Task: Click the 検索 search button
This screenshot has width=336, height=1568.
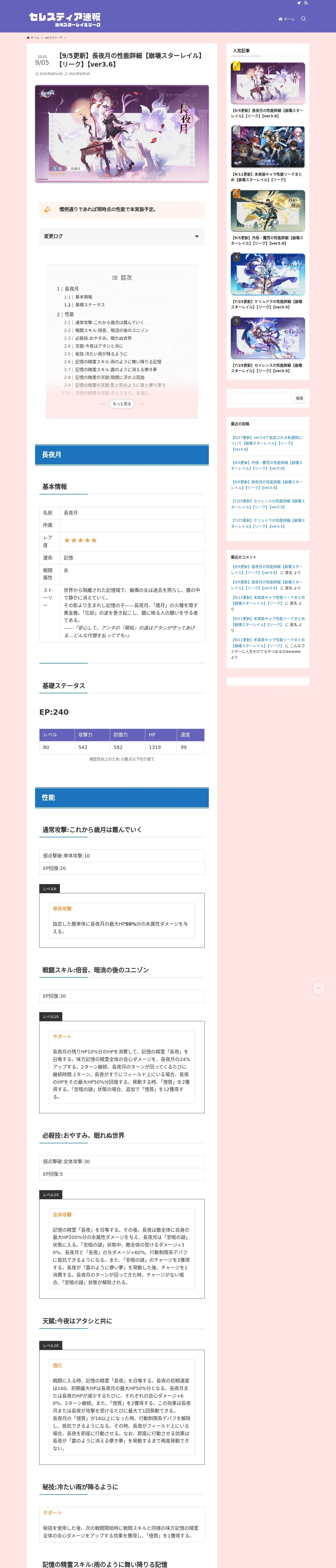Action: click(299, 398)
